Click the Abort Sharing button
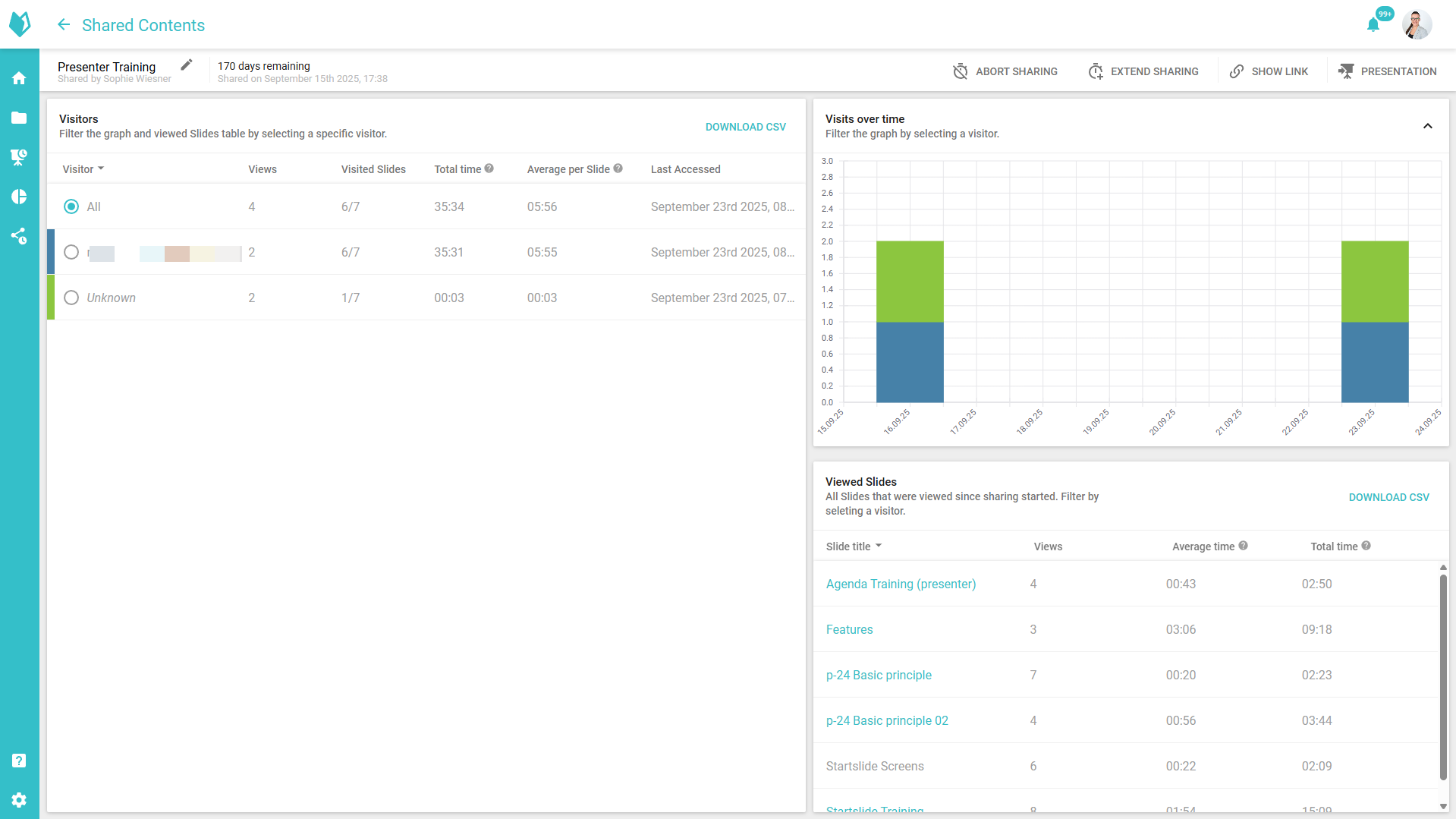This screenshot has height=819, width=1456. (1005, 71)
